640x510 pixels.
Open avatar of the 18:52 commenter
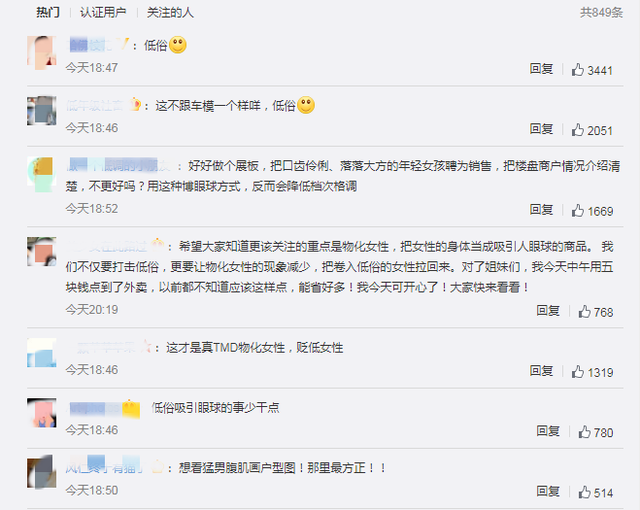(42, 174)
